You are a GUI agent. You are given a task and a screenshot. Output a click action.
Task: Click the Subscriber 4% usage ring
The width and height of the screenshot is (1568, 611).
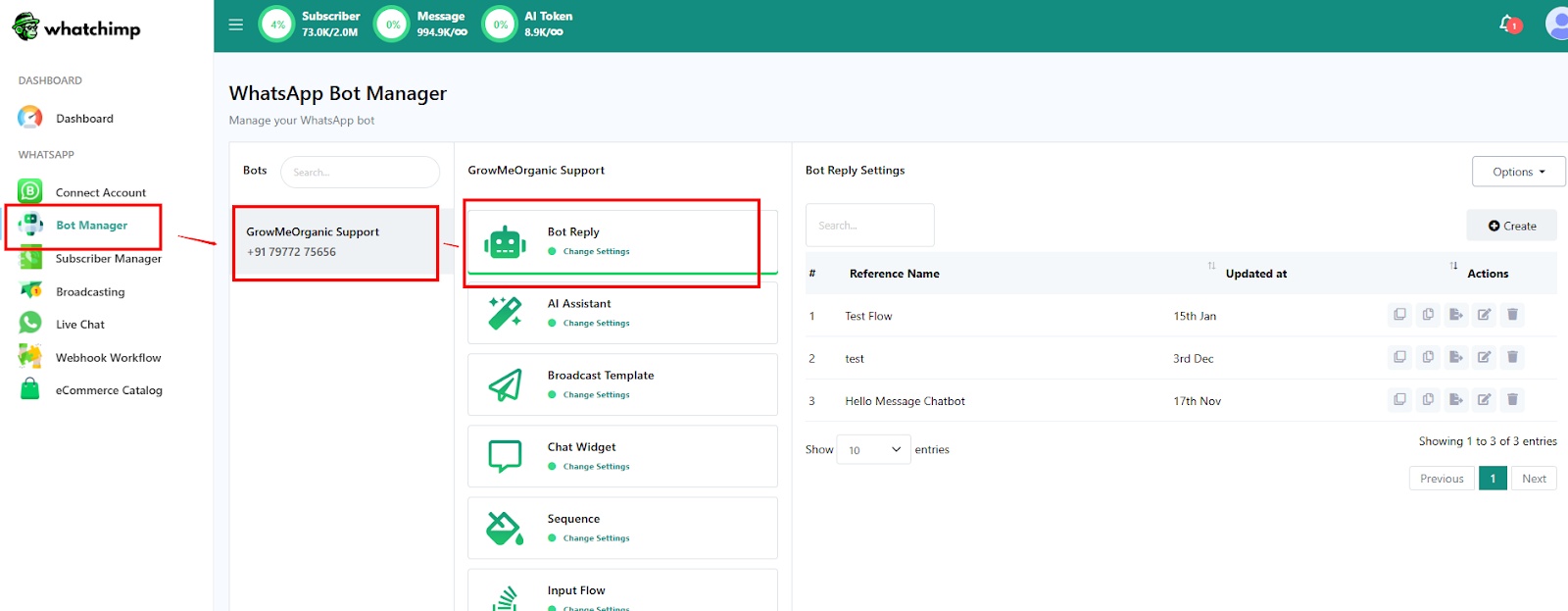[277, 25]
